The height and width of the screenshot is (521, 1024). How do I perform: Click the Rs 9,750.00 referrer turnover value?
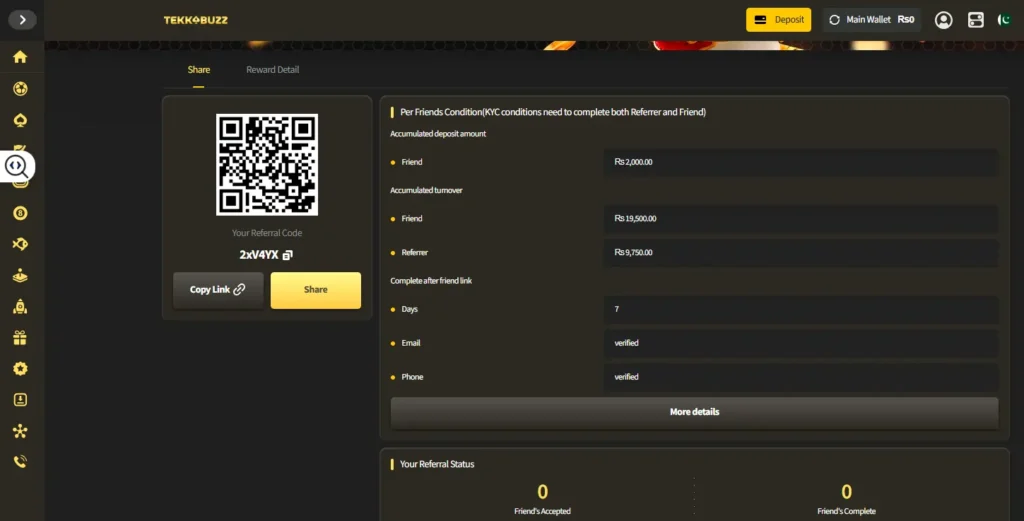click(x=633, y=253)
